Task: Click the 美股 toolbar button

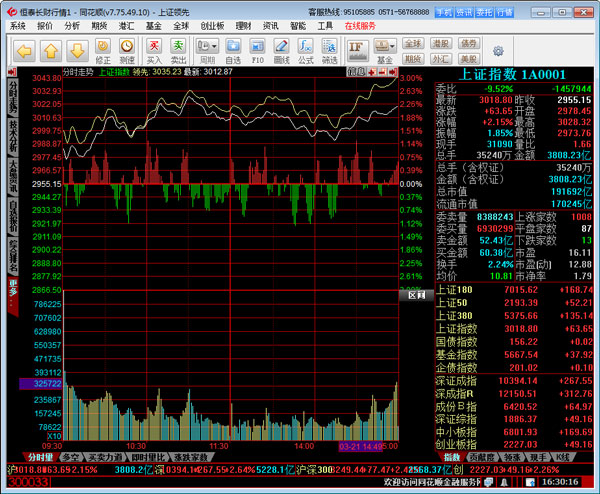Action: click(x=469, y=59)
